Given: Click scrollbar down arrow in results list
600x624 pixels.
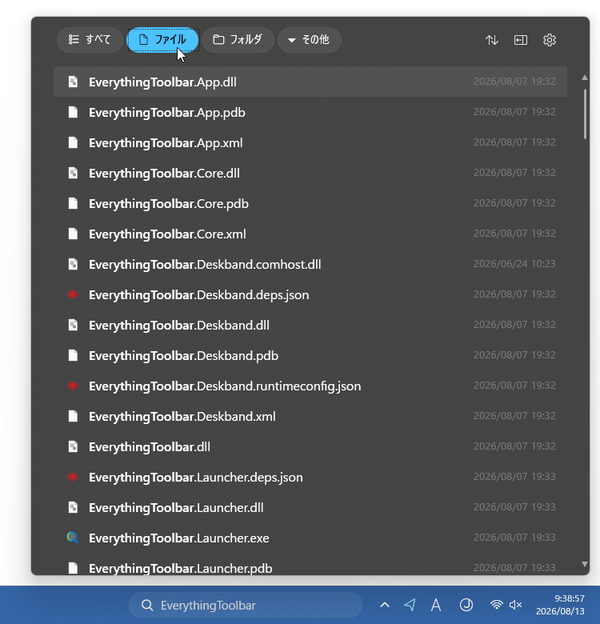Looking at the screenshot, I should (584, 564).
